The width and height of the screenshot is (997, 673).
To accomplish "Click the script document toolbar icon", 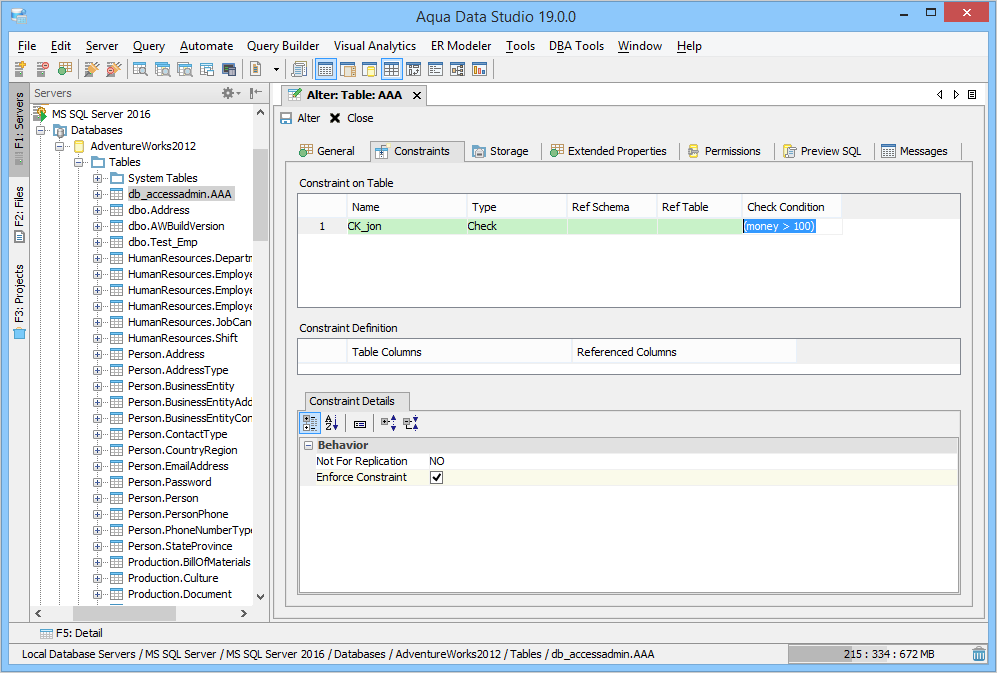I will point(256,69).
